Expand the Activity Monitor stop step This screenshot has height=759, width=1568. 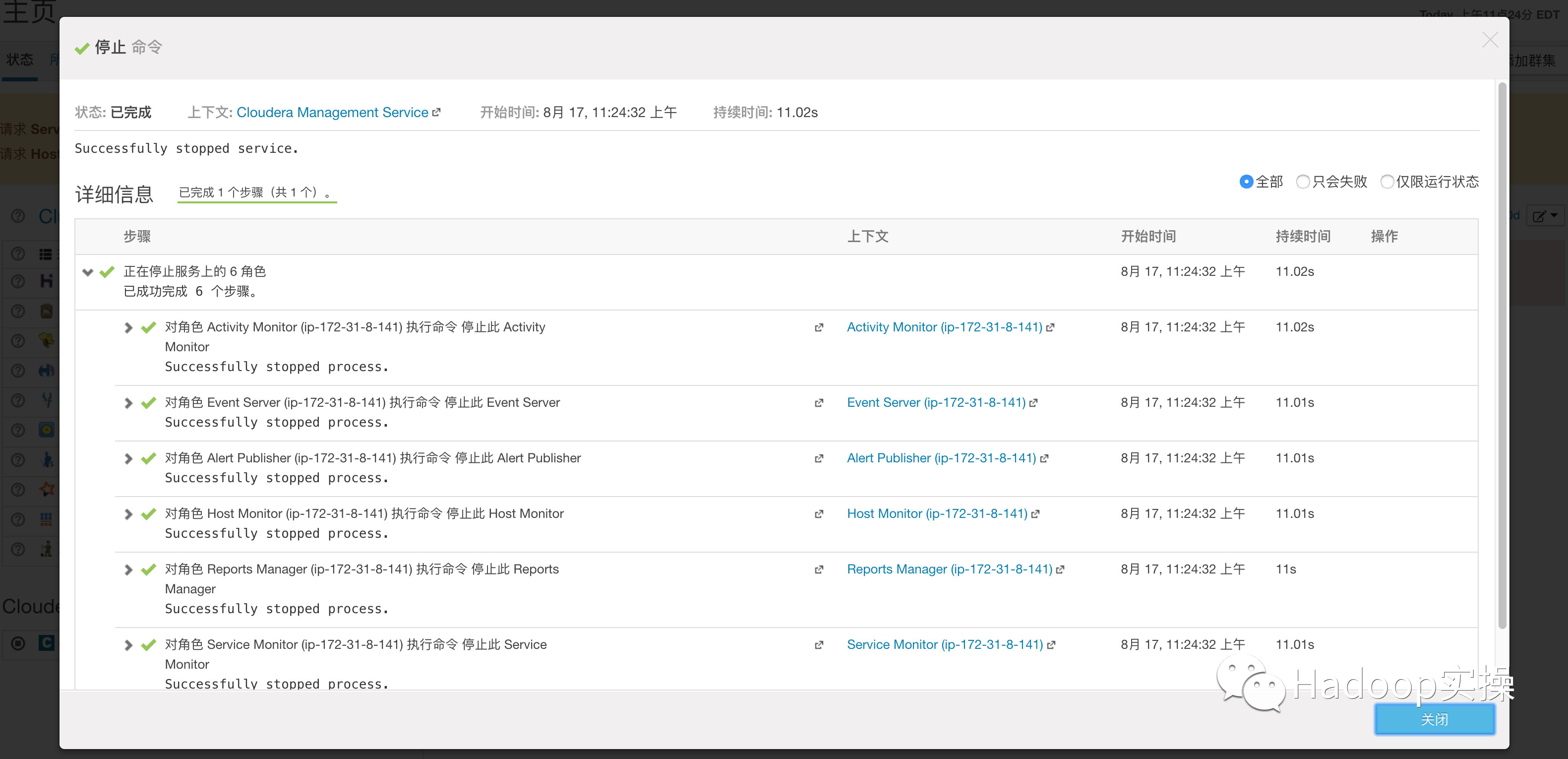tap(128, 328)
